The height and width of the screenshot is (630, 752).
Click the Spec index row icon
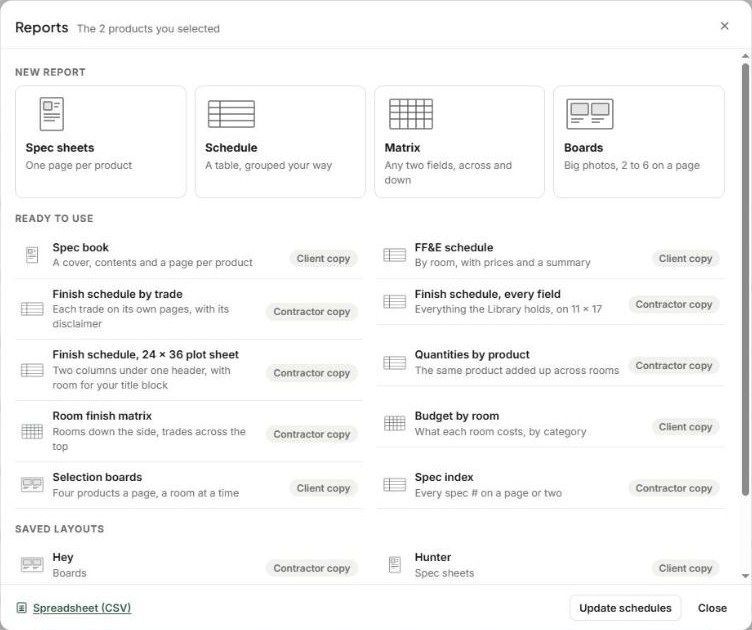tap(394, 485)
